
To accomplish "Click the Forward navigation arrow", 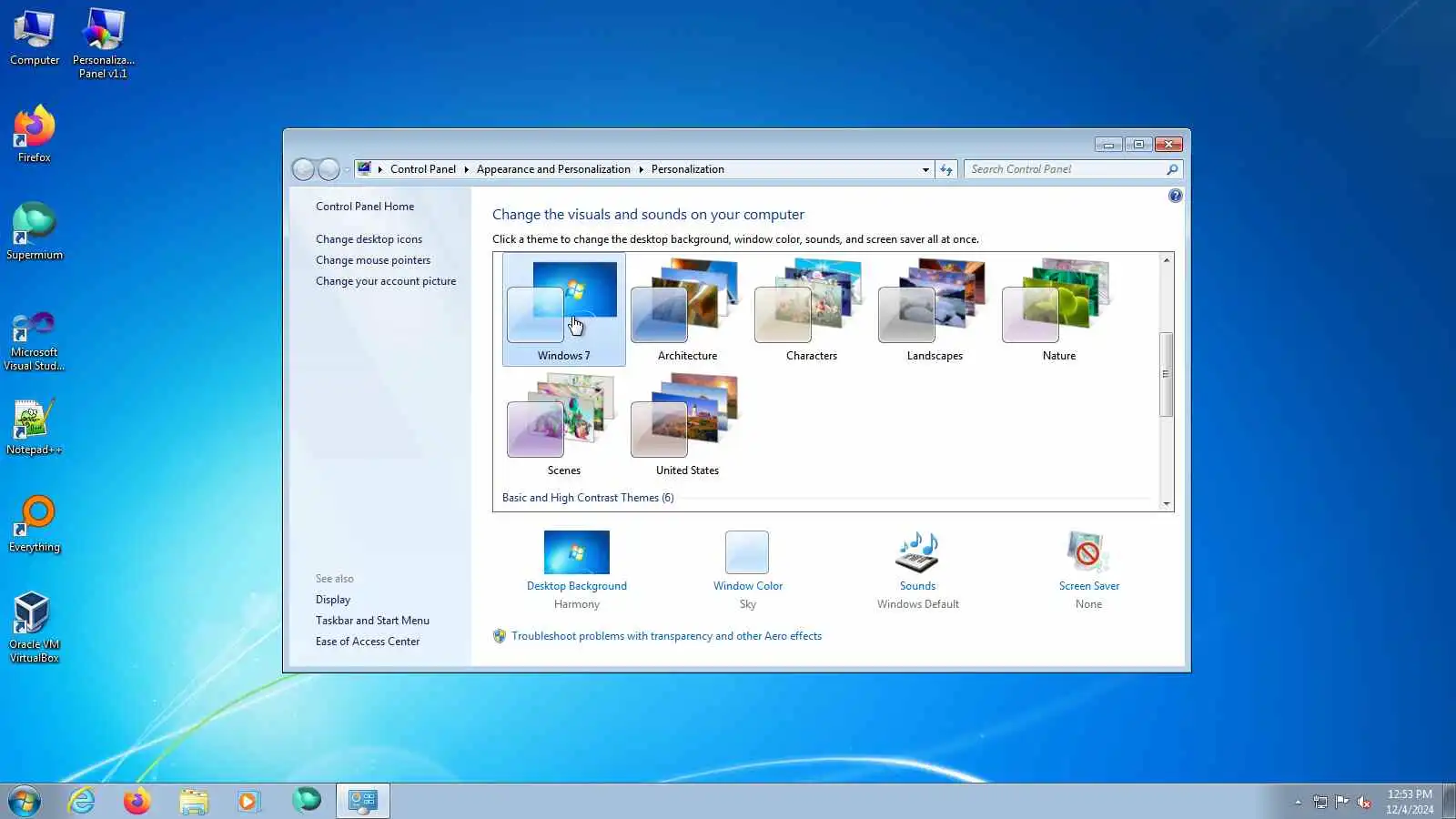I will (x=329, y=169).
